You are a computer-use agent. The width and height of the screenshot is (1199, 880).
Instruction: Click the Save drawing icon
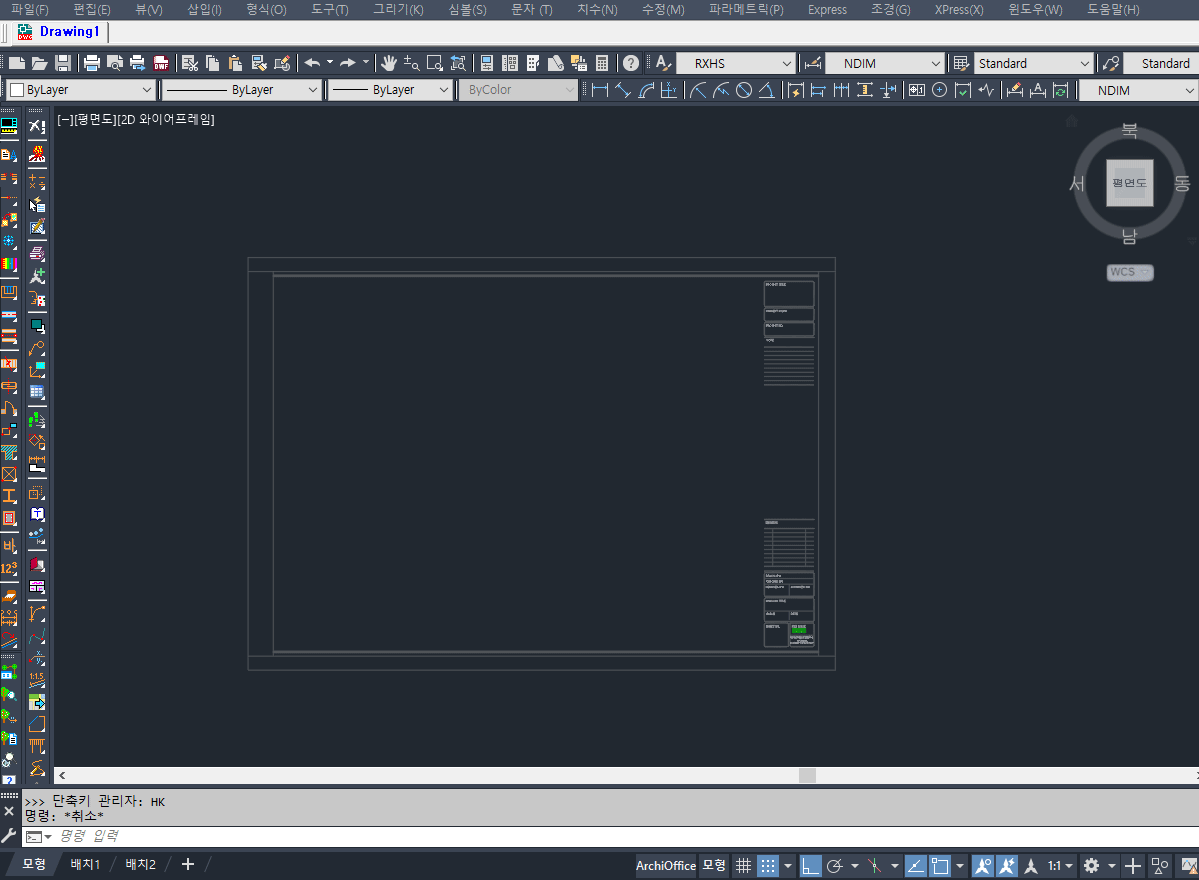(x=62, y=63)
